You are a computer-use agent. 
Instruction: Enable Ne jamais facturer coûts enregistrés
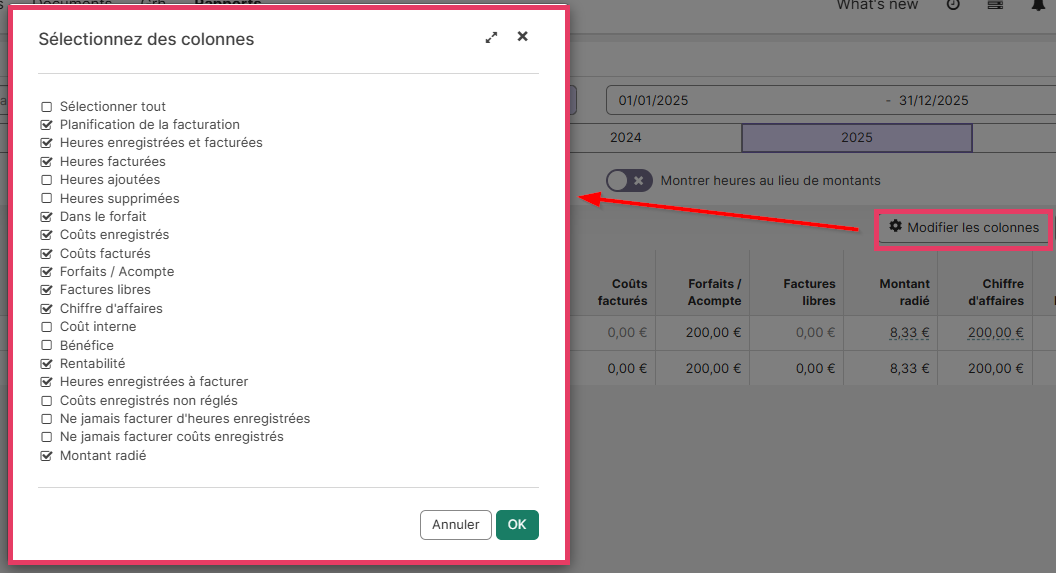46,437
